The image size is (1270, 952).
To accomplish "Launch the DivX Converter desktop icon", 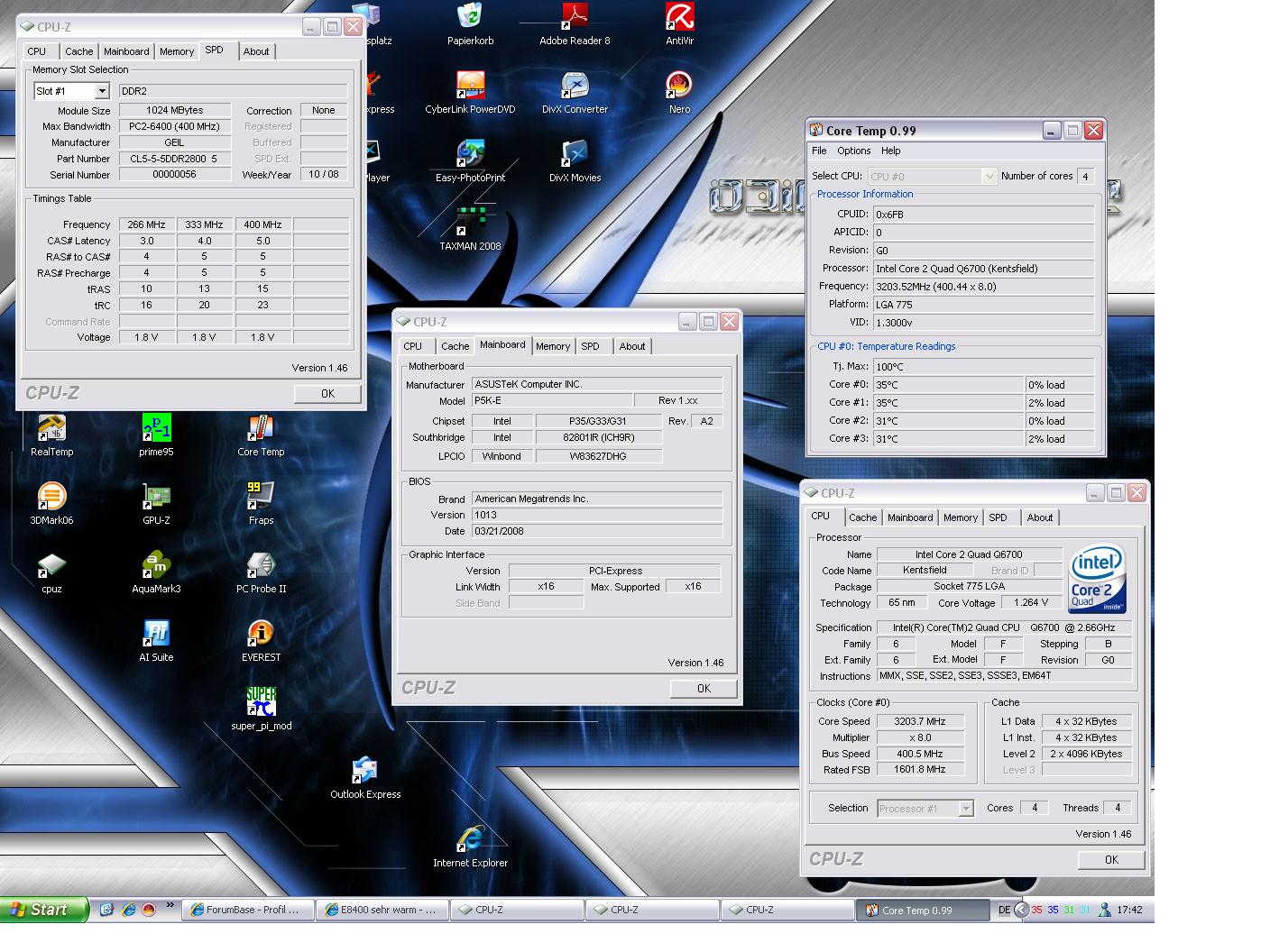I will (575, 93).
